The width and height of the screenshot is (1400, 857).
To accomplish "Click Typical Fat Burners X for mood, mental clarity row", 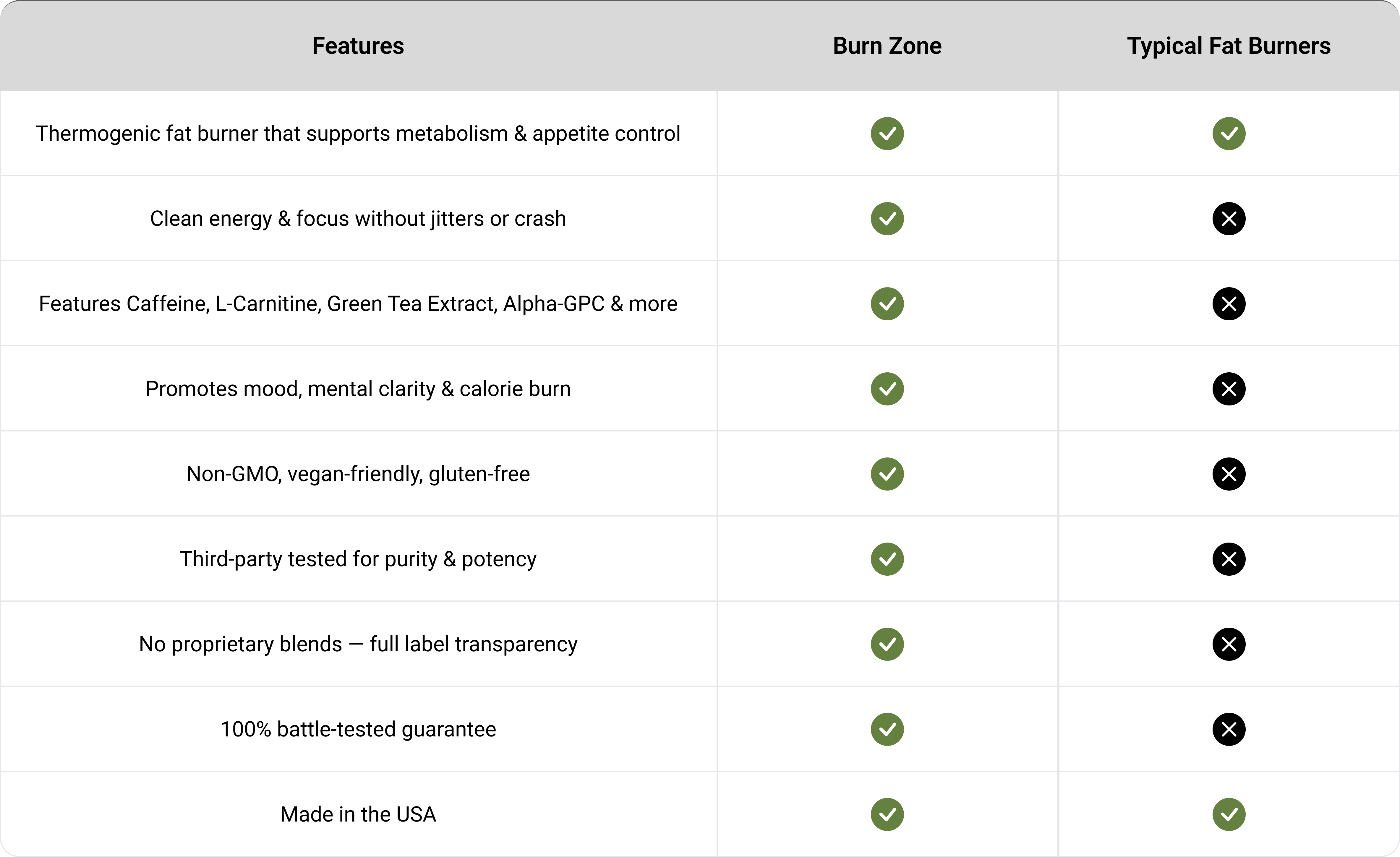I will click(x=1229, y=389).
